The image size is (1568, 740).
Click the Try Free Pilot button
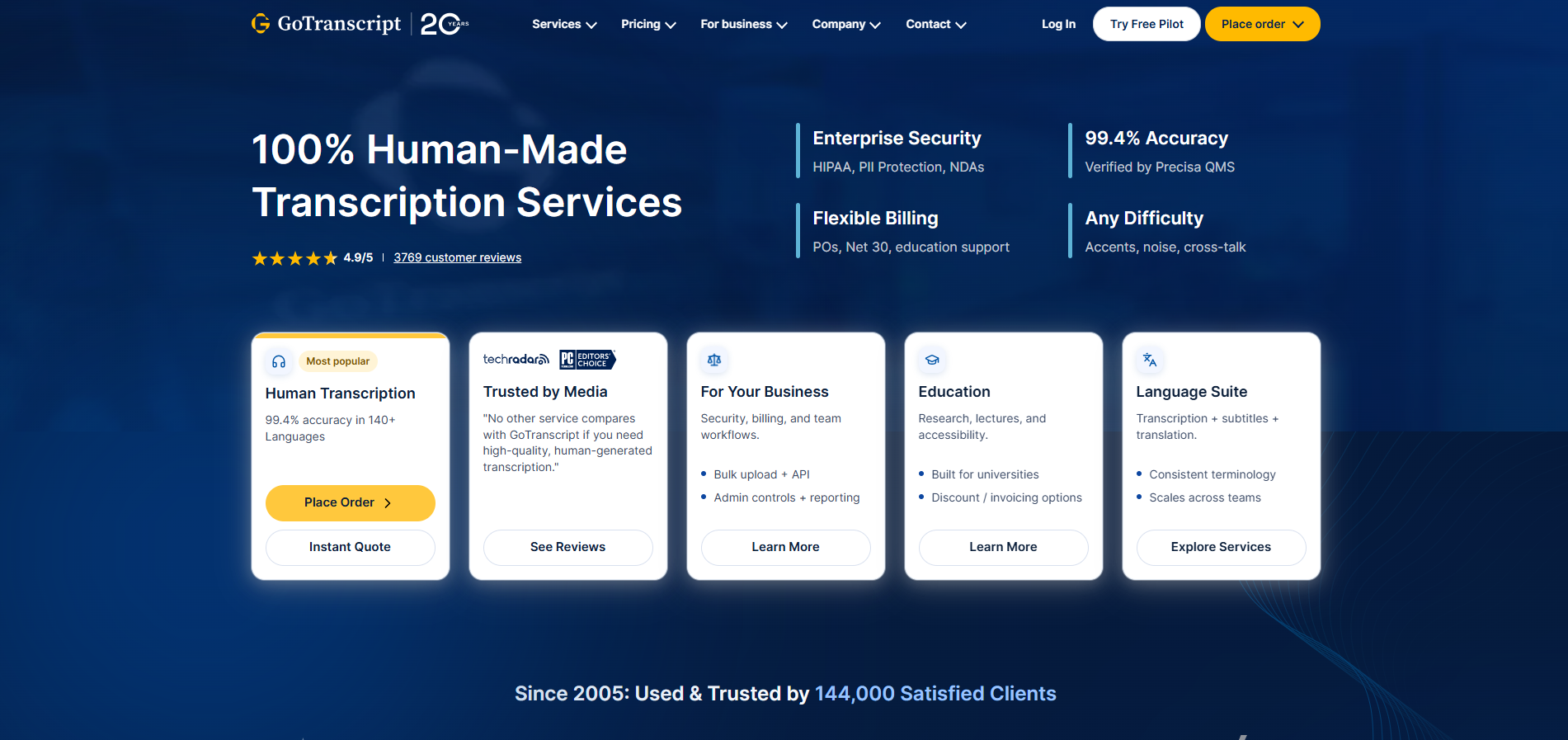click(1147, 25)
